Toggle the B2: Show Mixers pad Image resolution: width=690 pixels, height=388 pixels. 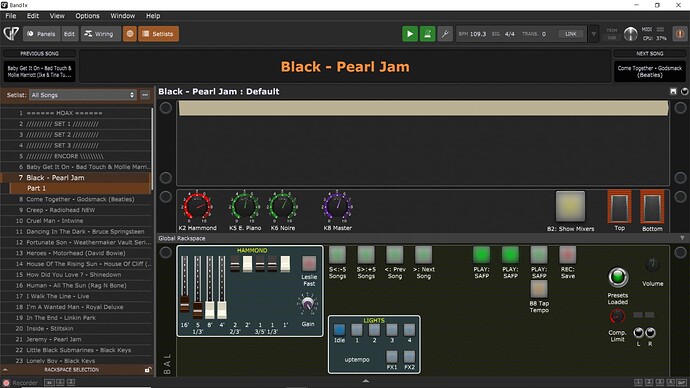point(570,206)
